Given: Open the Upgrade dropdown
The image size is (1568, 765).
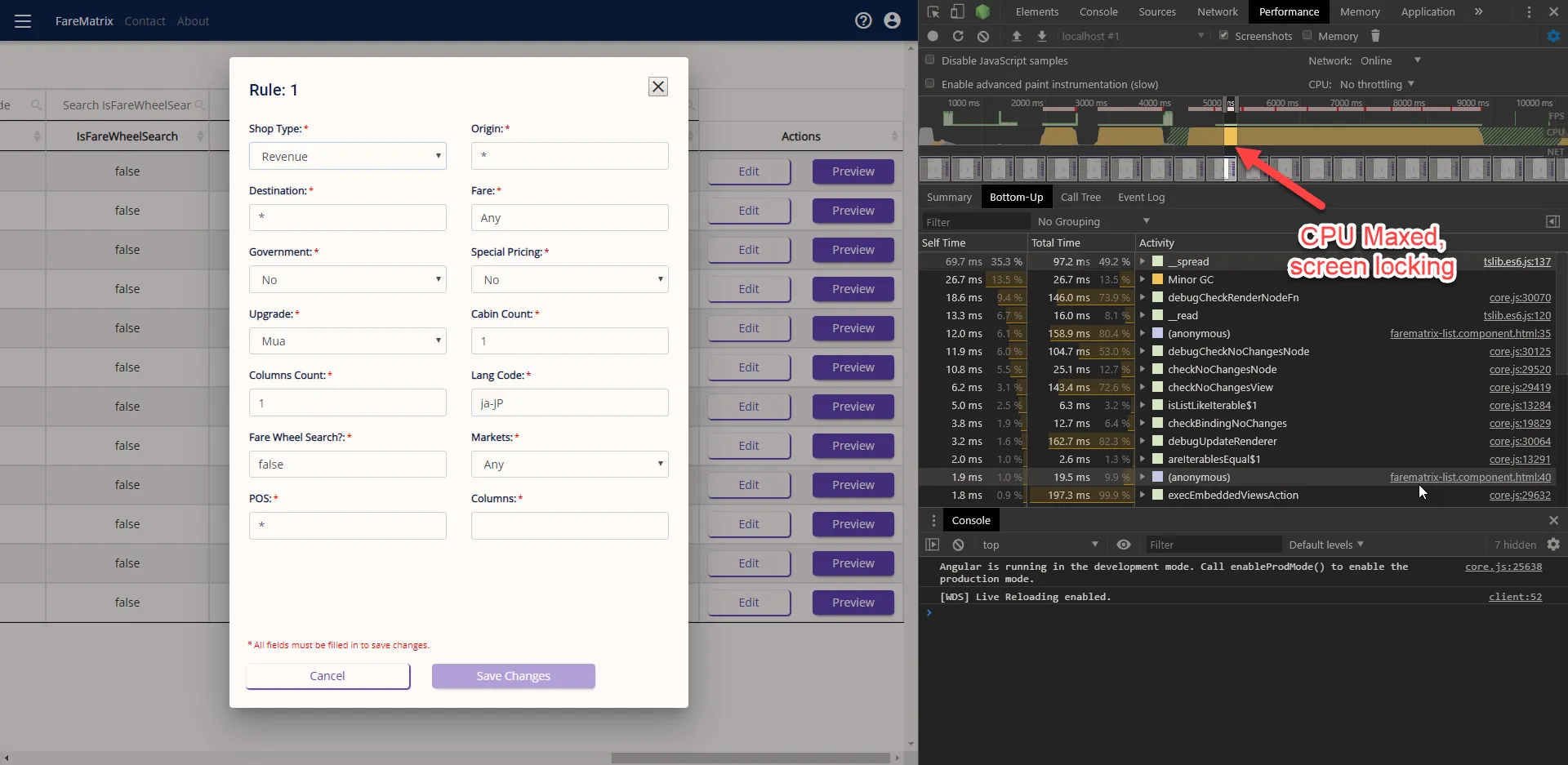Looking at the screenshot, I should 348,340.
